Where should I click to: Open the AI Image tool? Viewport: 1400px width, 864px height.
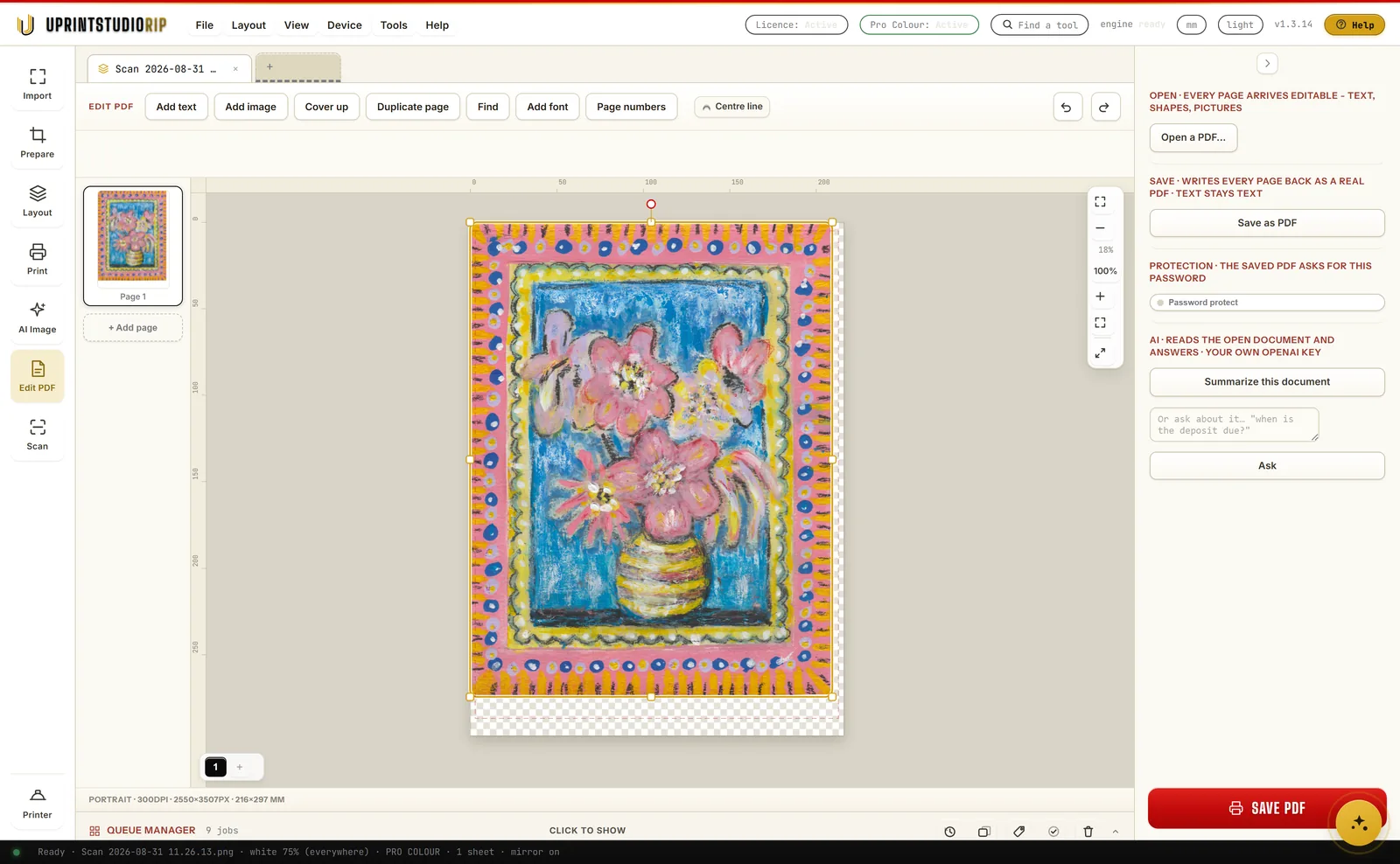(x=38, y=318)
